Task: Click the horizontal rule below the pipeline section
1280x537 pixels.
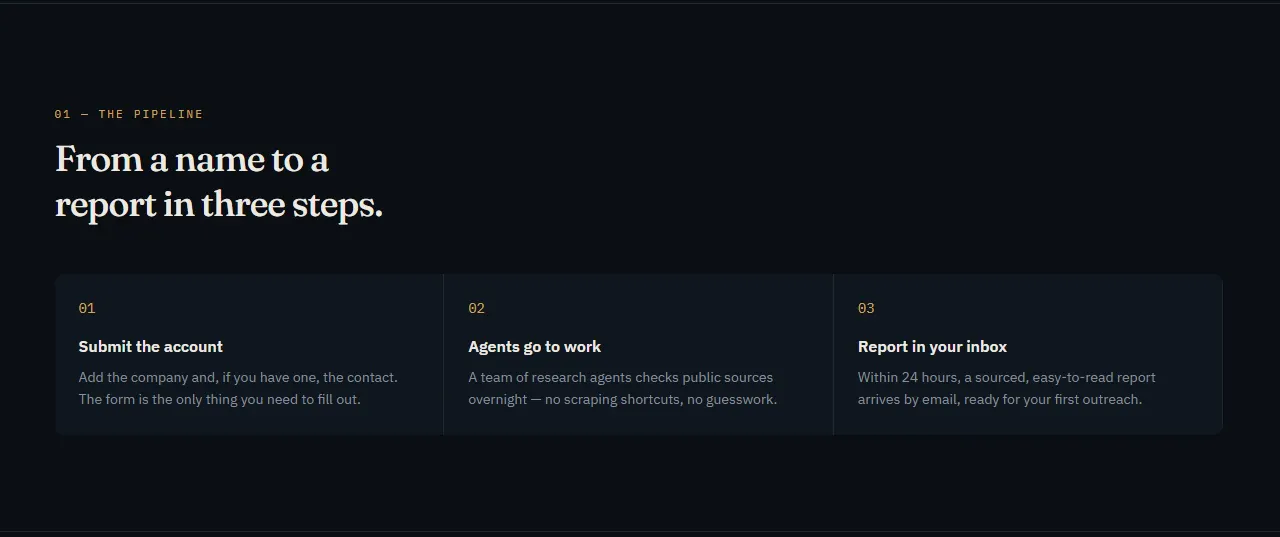Action: (x=640, y=531)
